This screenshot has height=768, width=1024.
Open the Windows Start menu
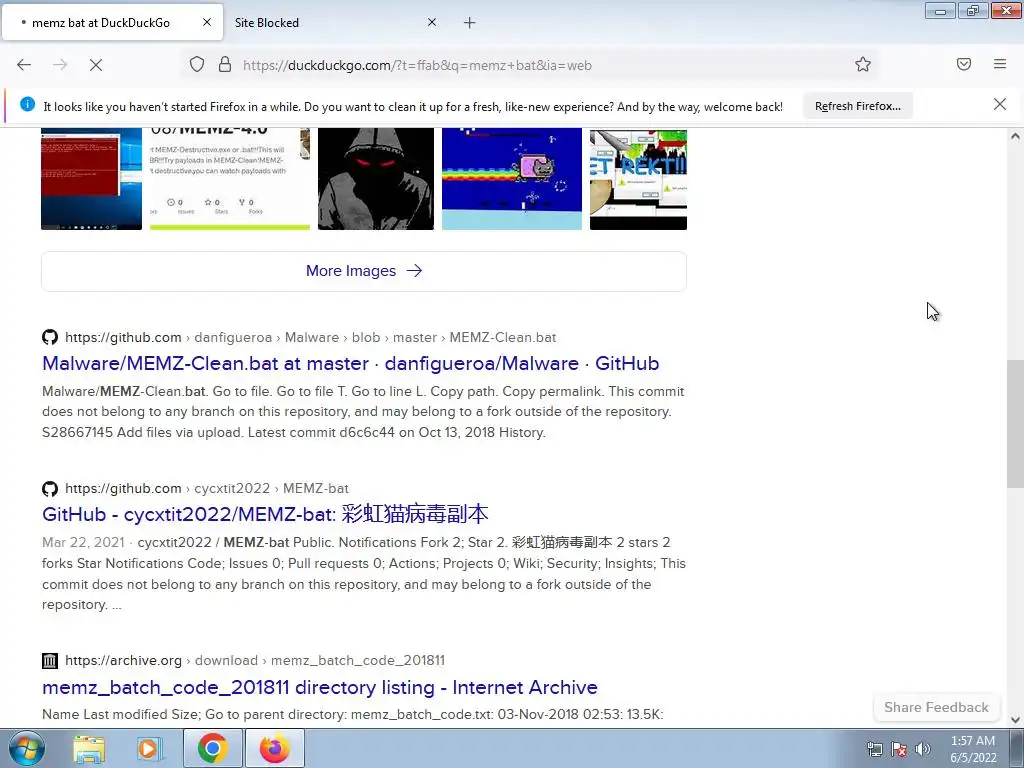pyautogui.click(x=25, y=748)
